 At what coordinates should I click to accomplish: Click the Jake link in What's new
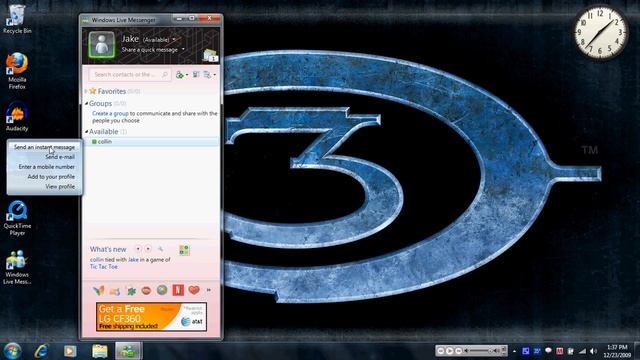[x=133, y=260]
